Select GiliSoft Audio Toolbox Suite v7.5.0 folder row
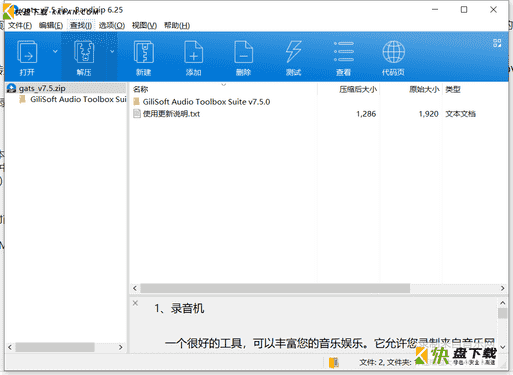This screenshot has height=375, width=513. pyautogui.click(x=206, y=102)
